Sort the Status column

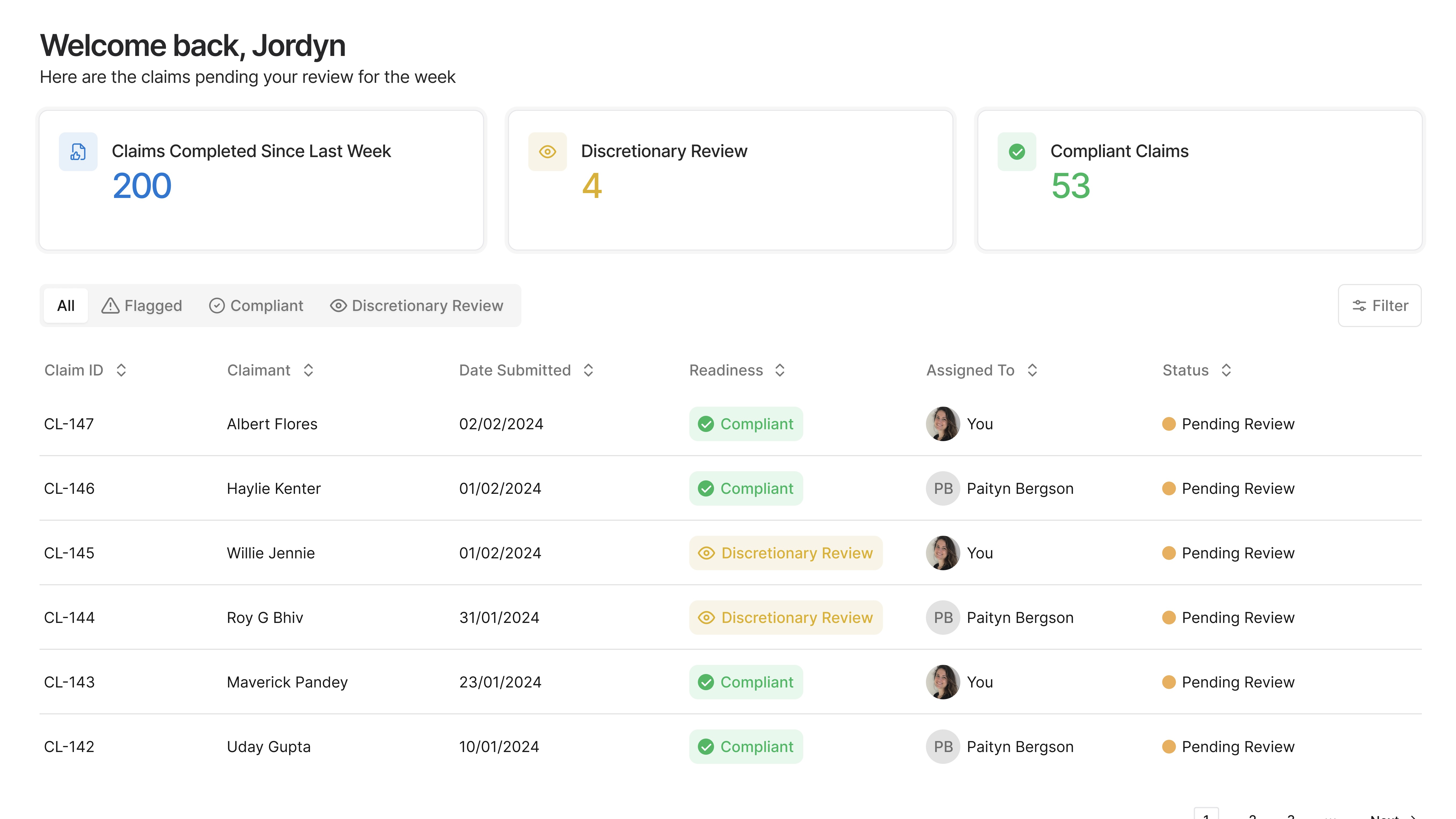pos(1226,370)
